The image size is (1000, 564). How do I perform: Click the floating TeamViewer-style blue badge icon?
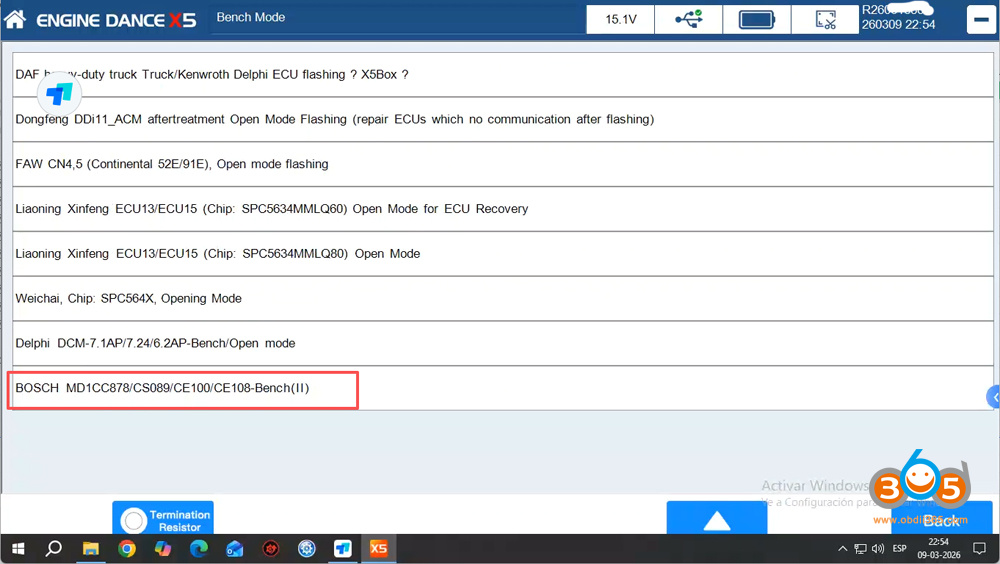(60, 95)
